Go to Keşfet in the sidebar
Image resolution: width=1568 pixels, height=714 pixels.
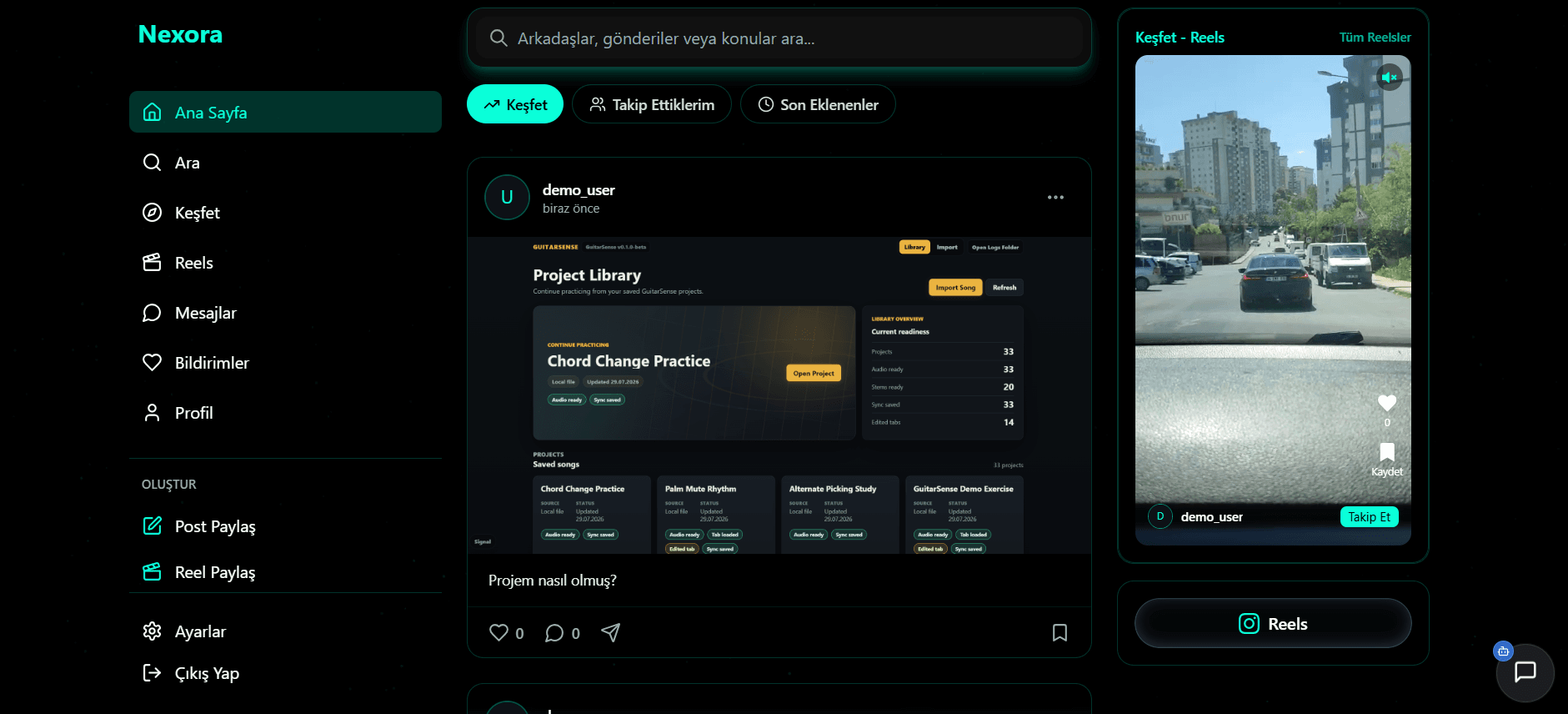click(x=285, y=213)
